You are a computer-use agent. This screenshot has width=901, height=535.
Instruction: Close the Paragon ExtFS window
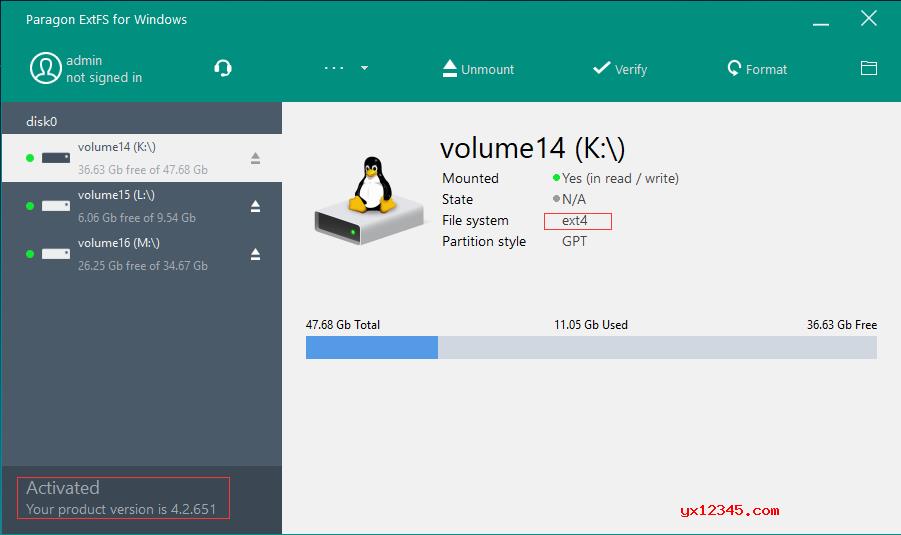click(869, 18)
